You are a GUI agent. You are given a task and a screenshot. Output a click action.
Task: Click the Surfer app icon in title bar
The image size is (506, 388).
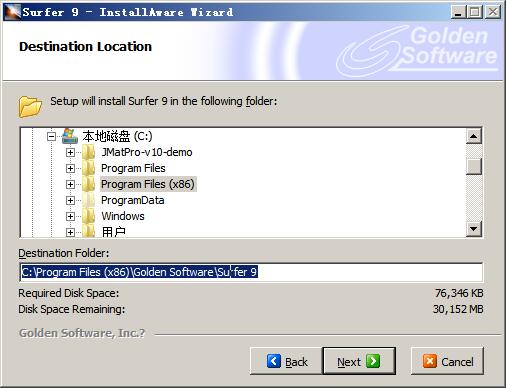pyautogui.click(x=12, y=12)
